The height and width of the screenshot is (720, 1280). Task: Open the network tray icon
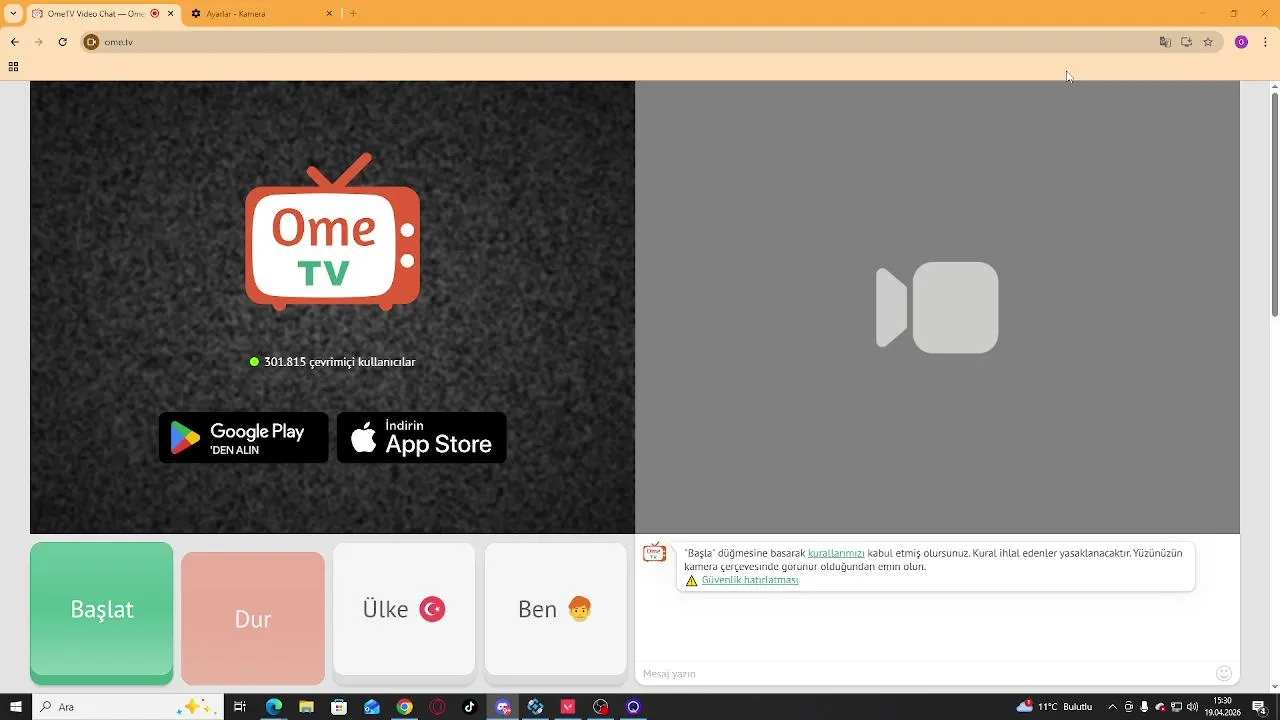point(1176,707)
